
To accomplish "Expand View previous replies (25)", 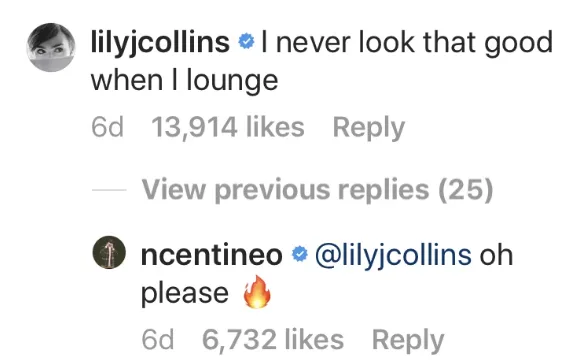I will click(317, 189).
